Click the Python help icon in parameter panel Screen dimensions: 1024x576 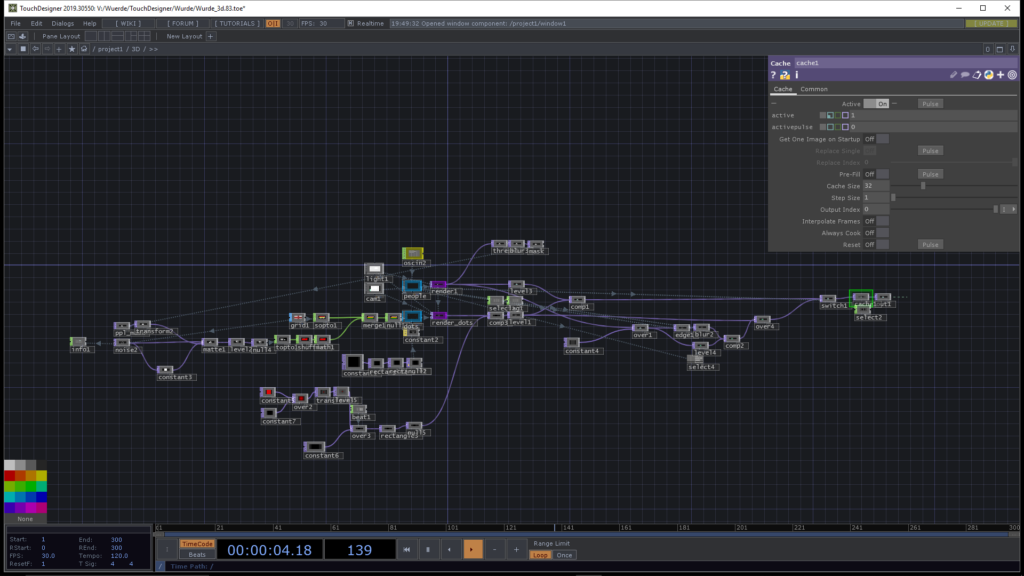tap(785, 75)
